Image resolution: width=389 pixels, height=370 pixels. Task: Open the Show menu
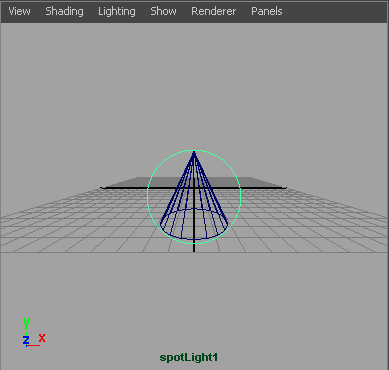click(x=163, y=11)
